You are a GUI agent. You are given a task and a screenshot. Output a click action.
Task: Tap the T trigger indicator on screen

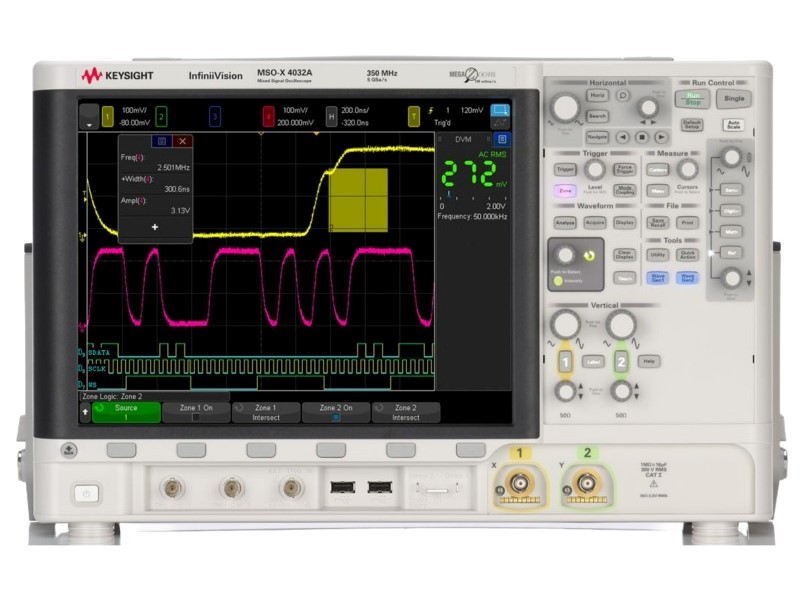pyautogui.click(x=413, y=116)
